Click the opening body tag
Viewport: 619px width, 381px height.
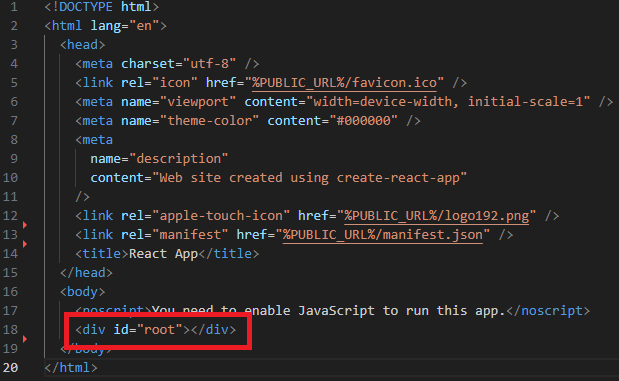coord(83,292)
